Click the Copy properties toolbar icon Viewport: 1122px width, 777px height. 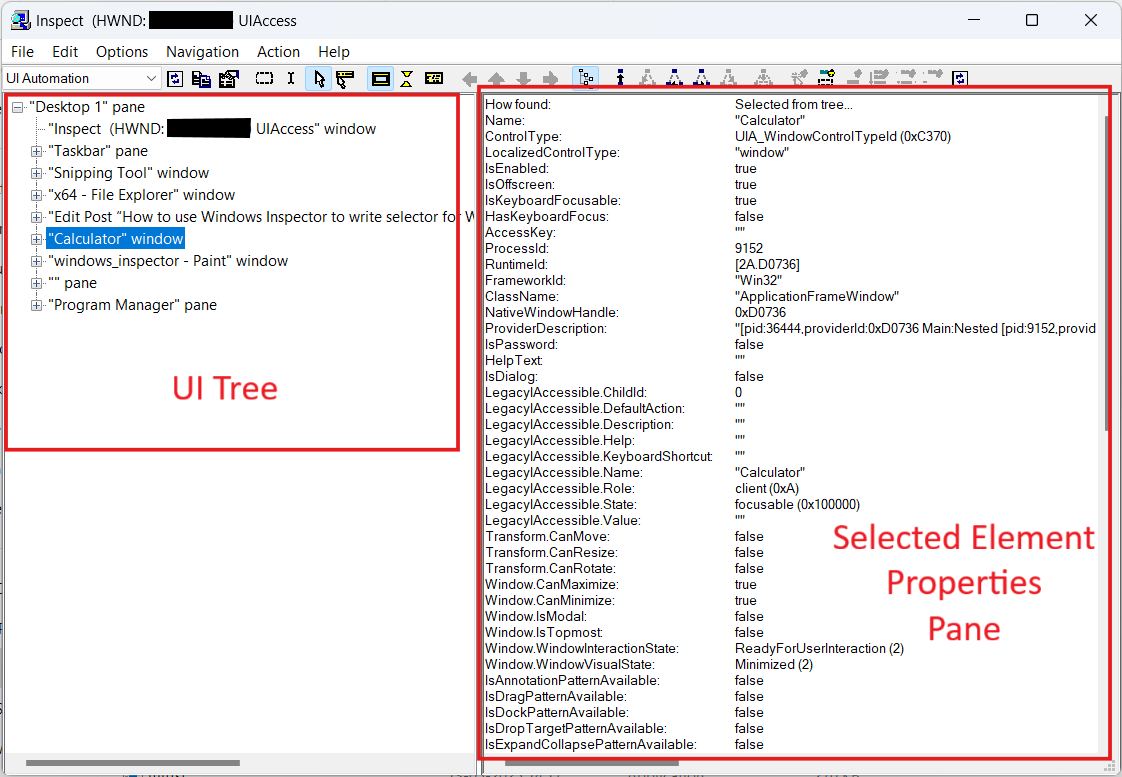pyautogui.click(x=202, y=78)
